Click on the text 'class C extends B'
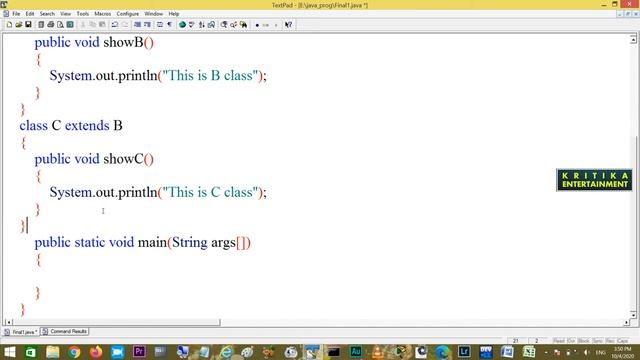640x360 pixels. (x=71, y=125)
